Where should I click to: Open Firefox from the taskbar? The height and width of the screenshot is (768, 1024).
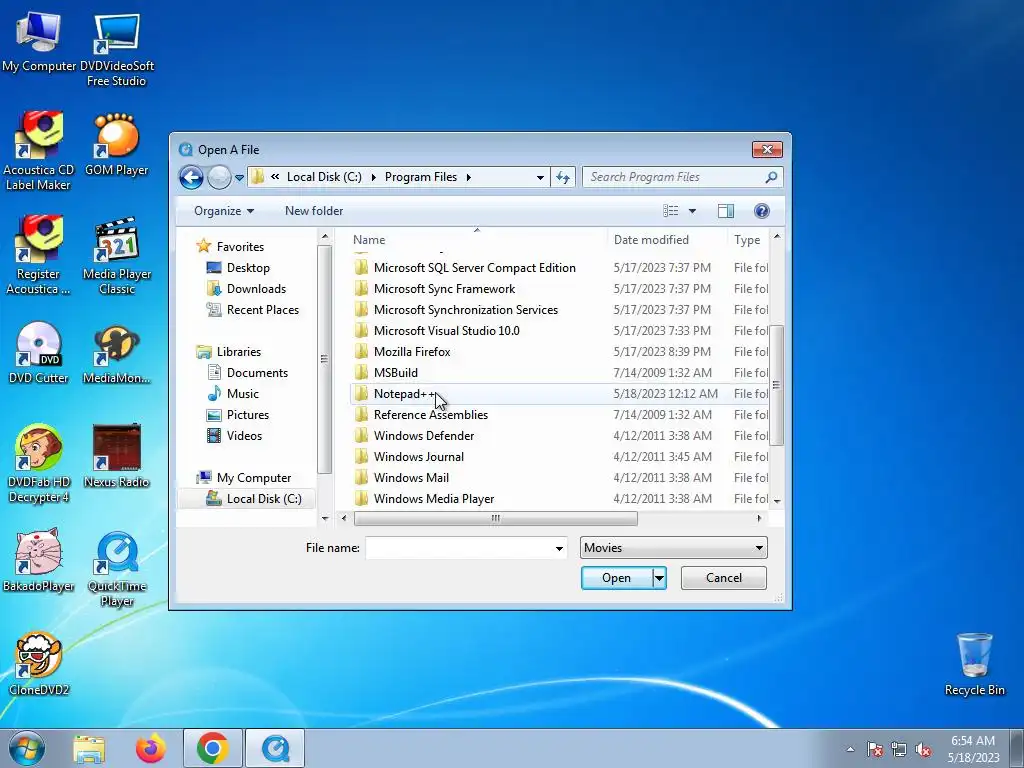(x=151, y=748)
